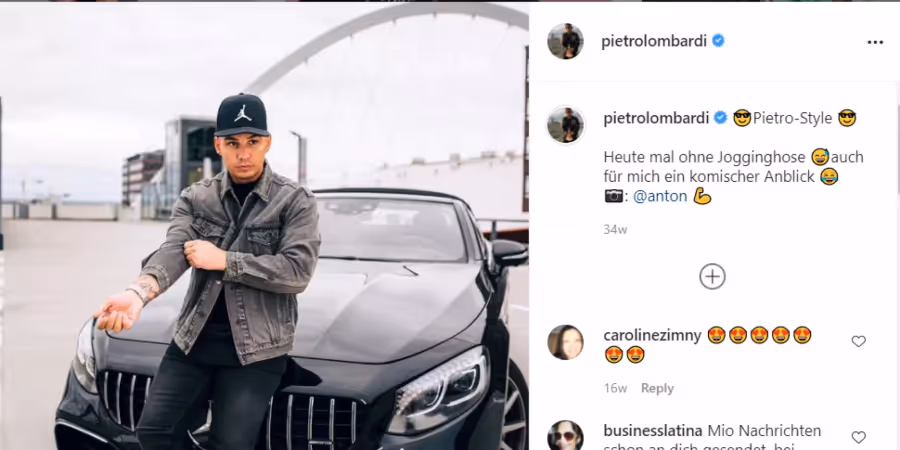Like businesslatina's comment with heart icon
Screen dimensions: 900x450
[x=858, y=437]
